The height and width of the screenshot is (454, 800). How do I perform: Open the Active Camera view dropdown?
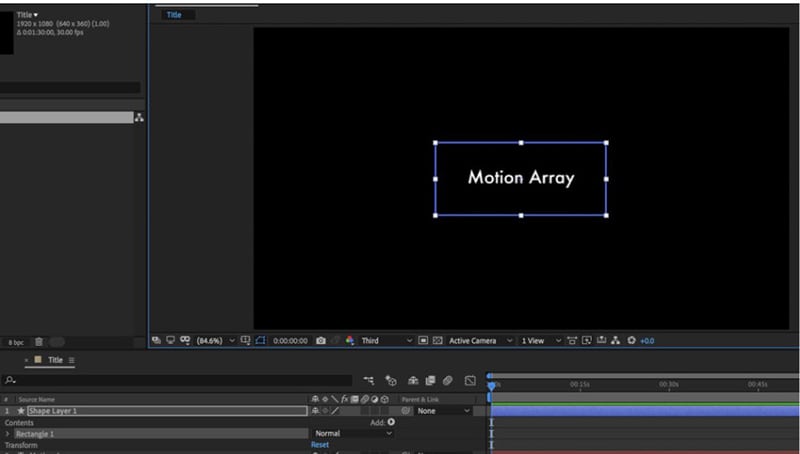pyautogui.click(x=480, y=341)
